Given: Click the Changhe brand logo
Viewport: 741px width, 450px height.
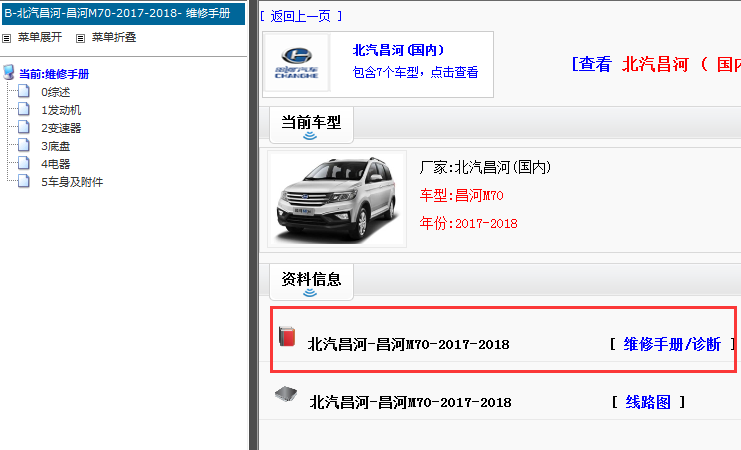Looking at the screenshot, I should (x=297, y=63).
